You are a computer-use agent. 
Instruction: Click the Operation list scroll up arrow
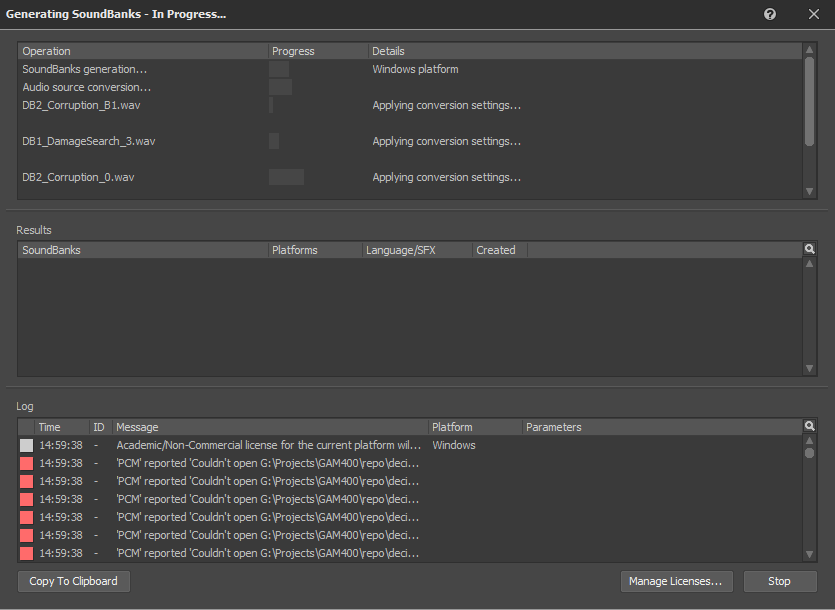pyautogui.click(x=809, y=50)
